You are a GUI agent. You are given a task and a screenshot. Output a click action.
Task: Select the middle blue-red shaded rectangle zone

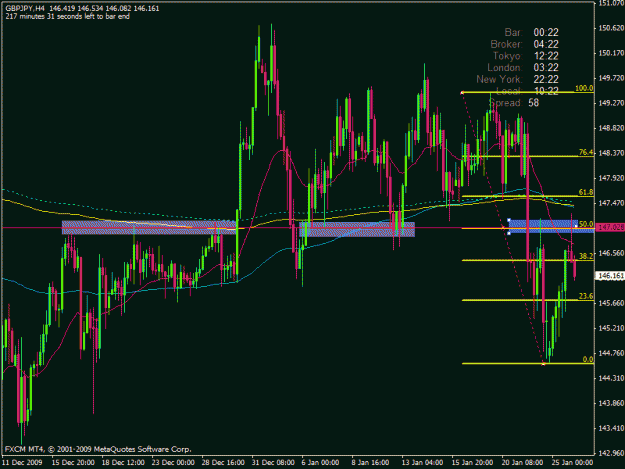click(357, 230)
